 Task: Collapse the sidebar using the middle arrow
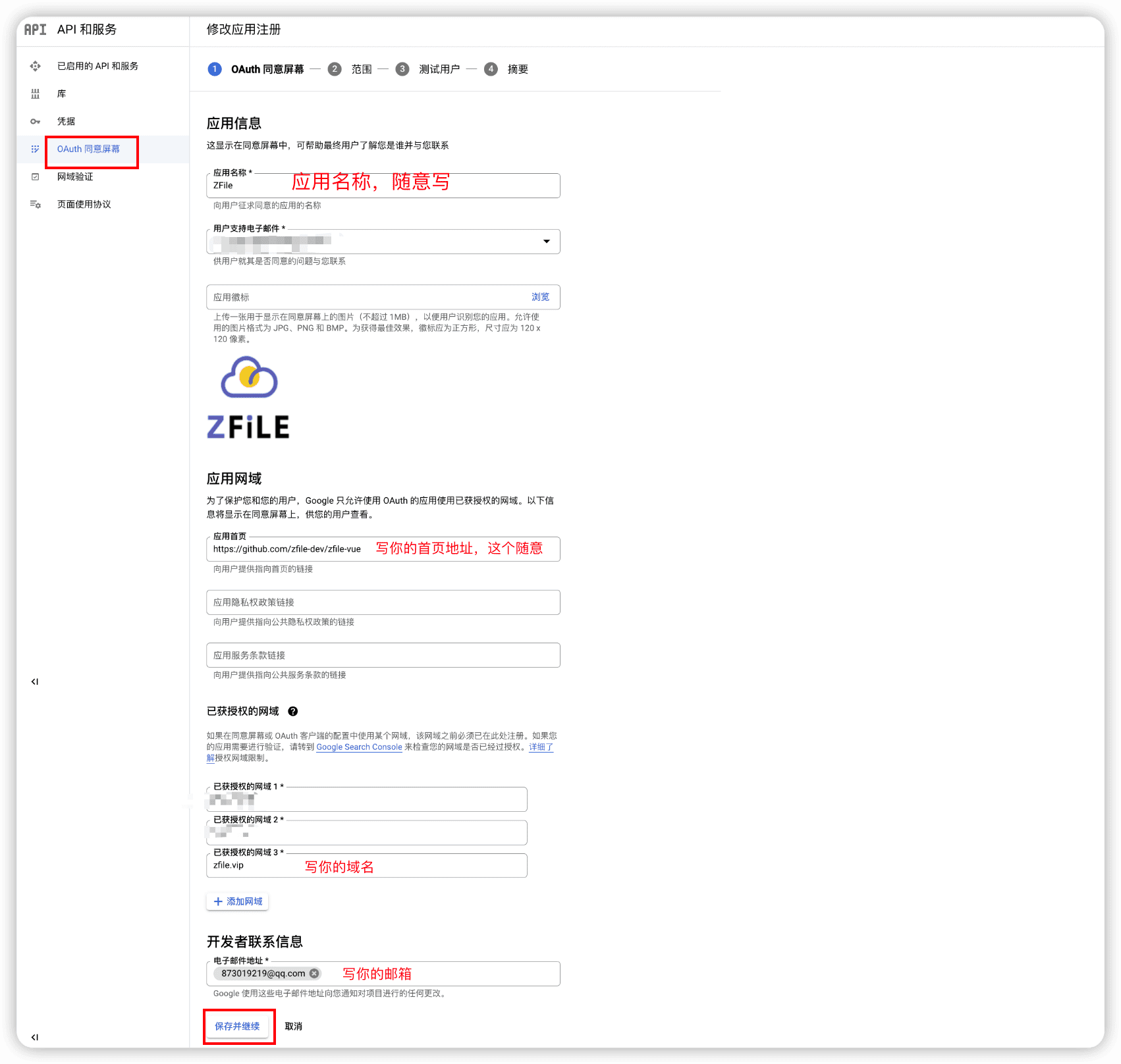(35, 681)
